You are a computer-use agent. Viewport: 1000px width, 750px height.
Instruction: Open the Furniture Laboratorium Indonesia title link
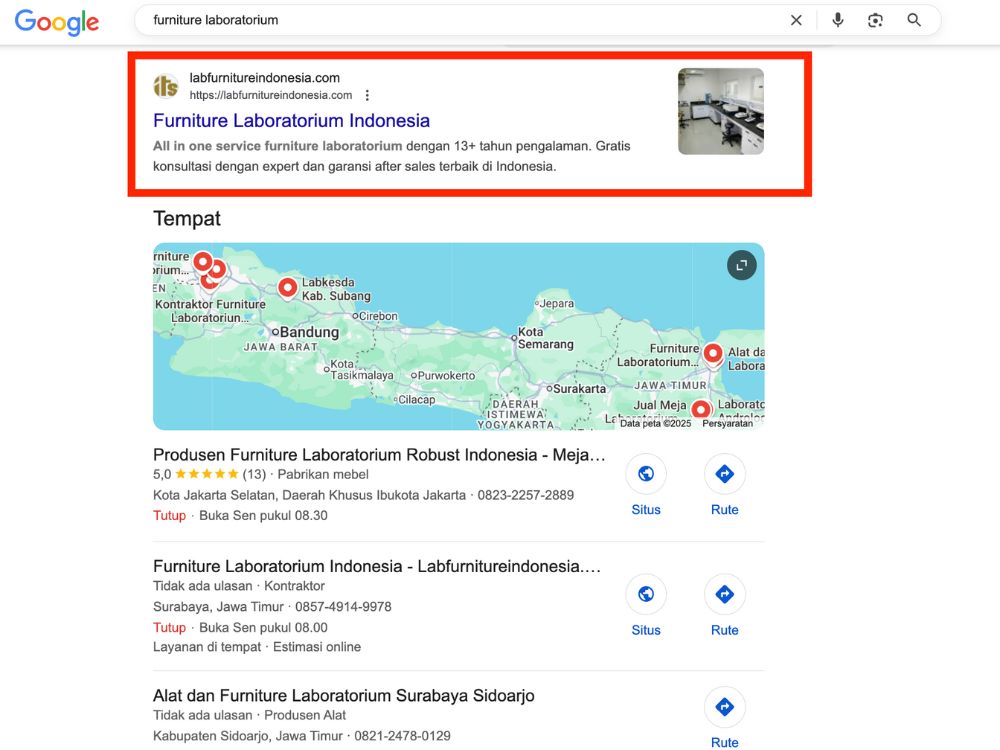pos(291,121)
